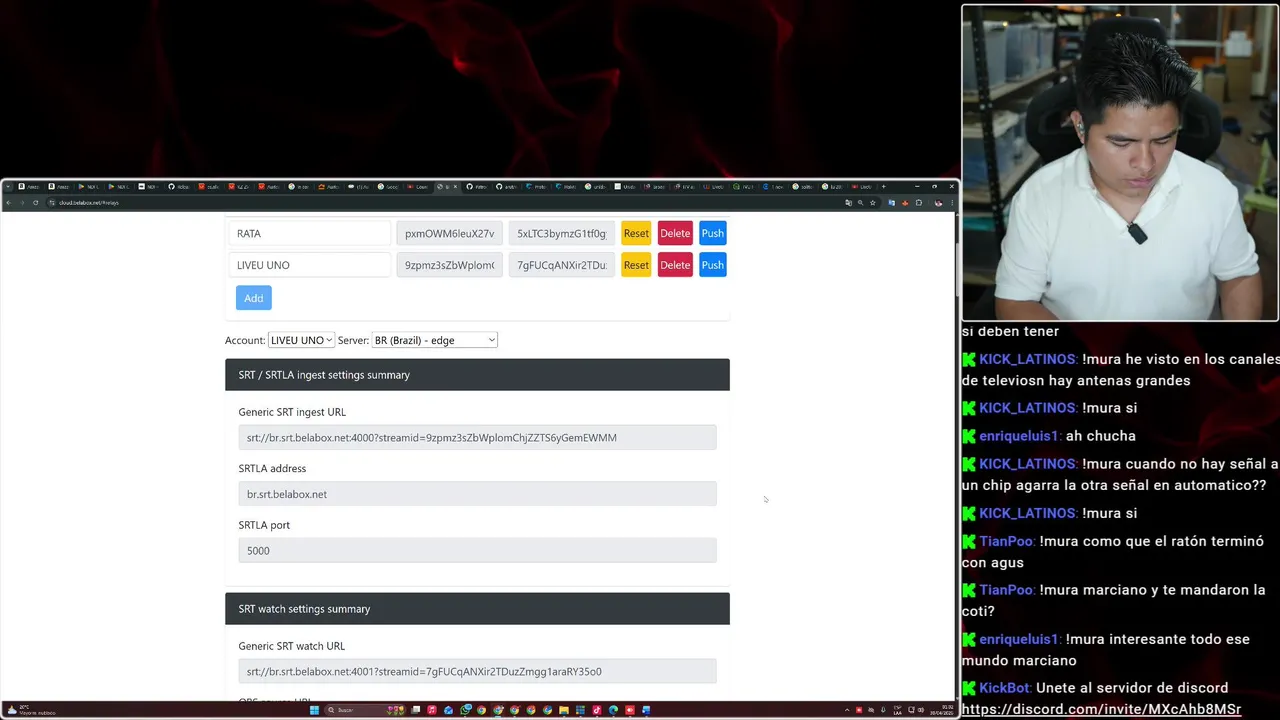
Task: Open the Chrome three-dot menu
Action: tap(952, 203)
